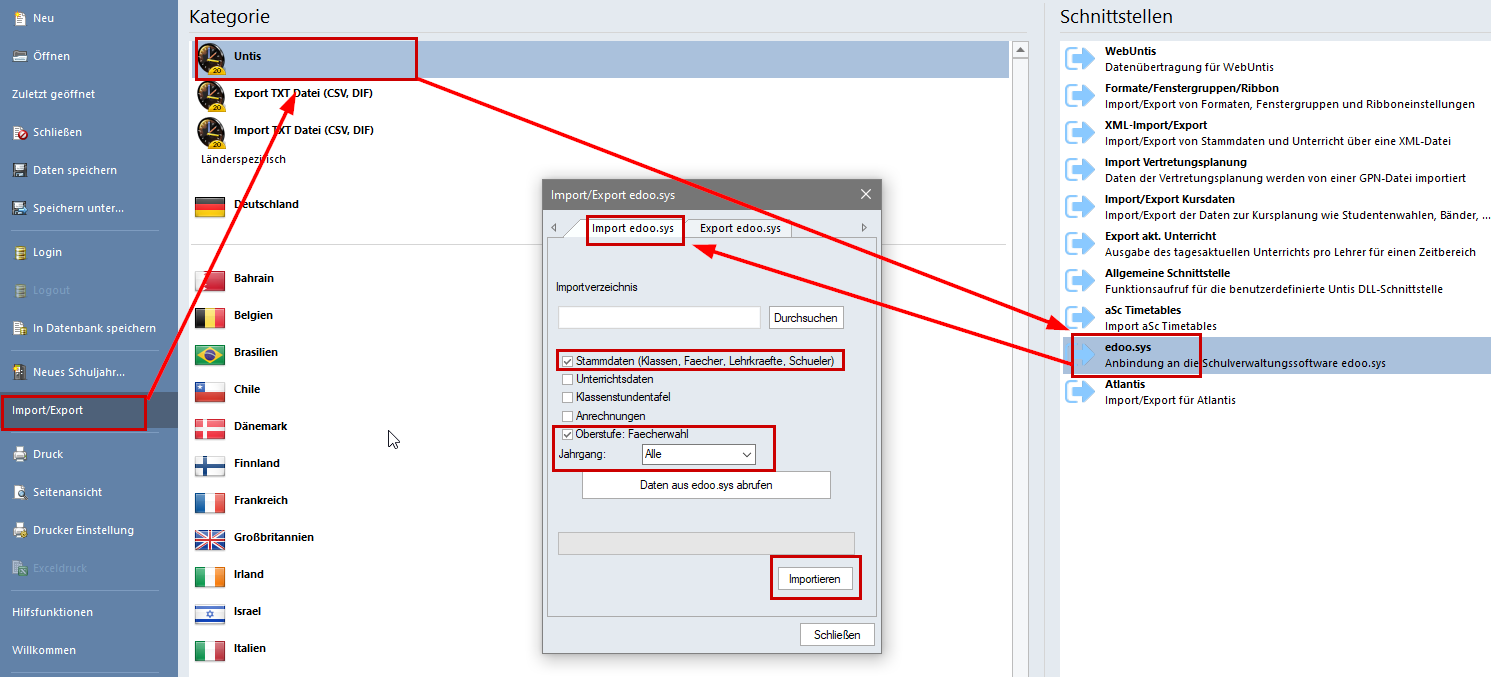
Task: Select Allgemeine Schnittstelle entry
Action: point(1275,281)
